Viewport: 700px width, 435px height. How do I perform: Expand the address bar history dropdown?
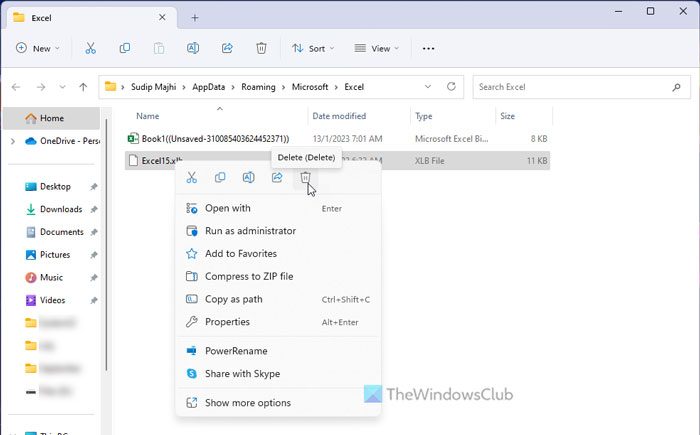(x=428, y=87)
